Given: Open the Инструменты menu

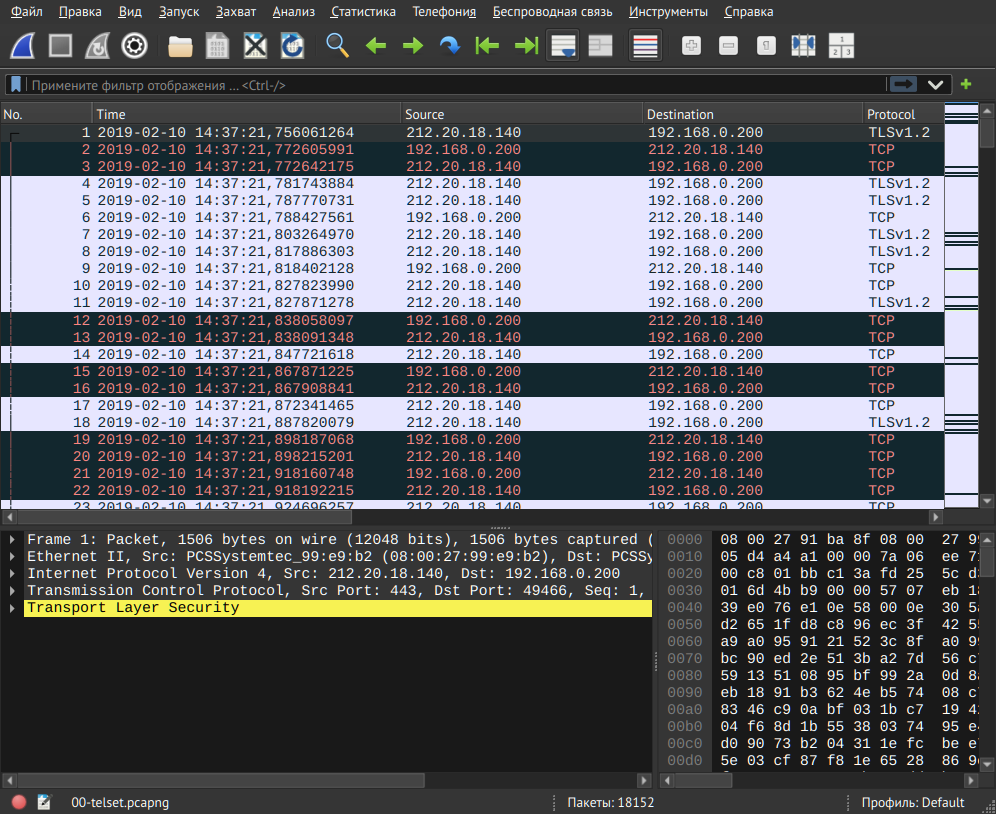Looking at the screenshot, I should click(x=668, y=11).
